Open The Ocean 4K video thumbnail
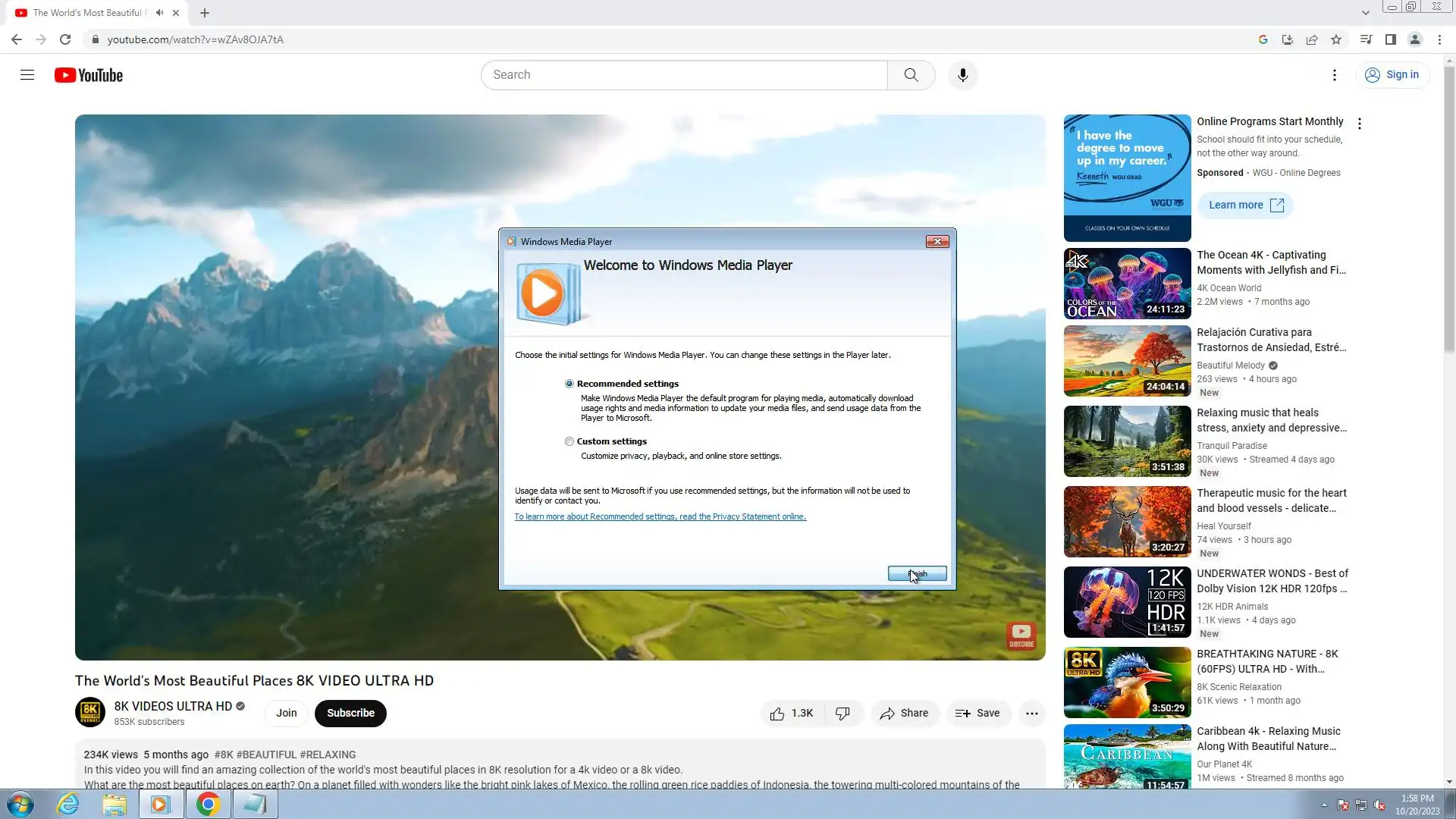 click(1127, 284)
